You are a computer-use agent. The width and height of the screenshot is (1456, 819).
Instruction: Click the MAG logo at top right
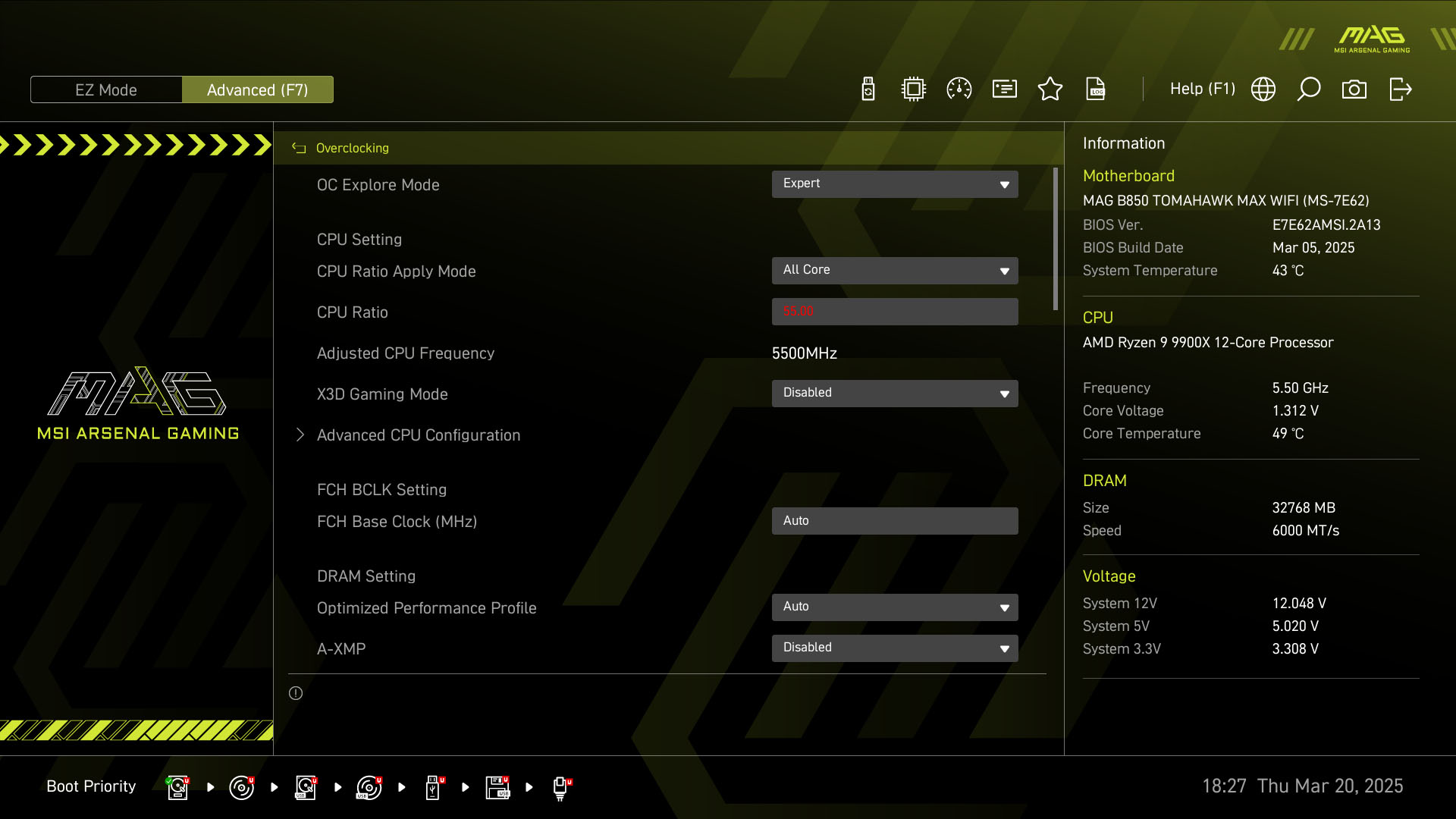point(1372,39)
